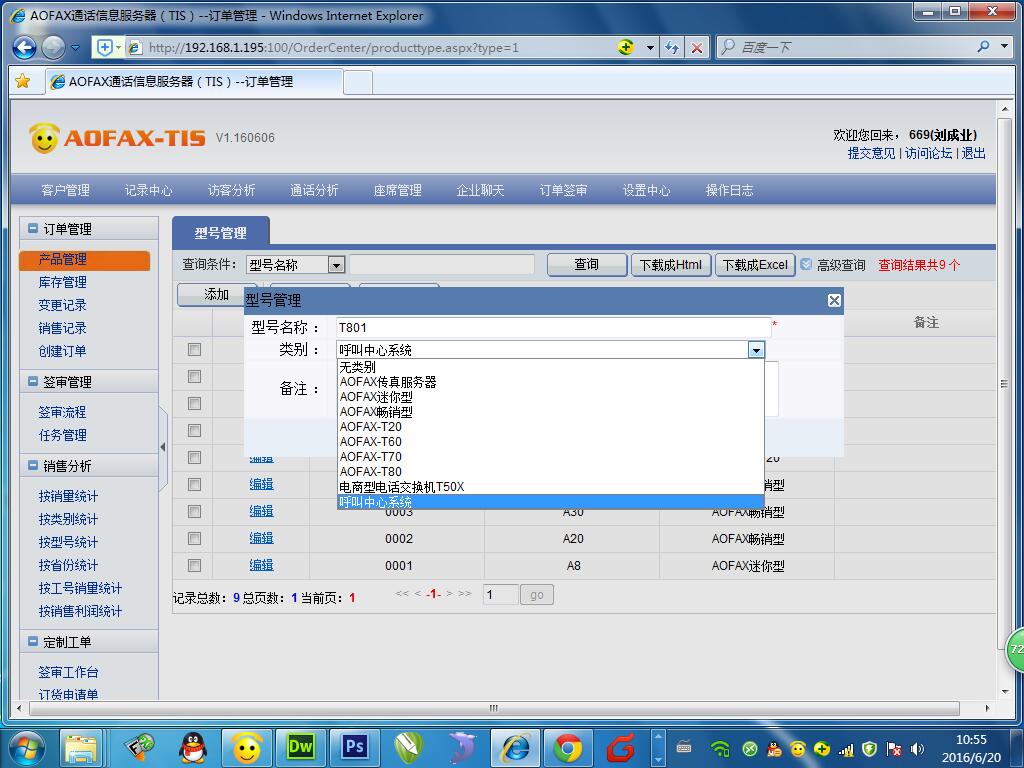Select AOFAX-T60 from the 类别 dropdown
Image resolution: width=1024 pixels, height=768 pixels.
372,441
